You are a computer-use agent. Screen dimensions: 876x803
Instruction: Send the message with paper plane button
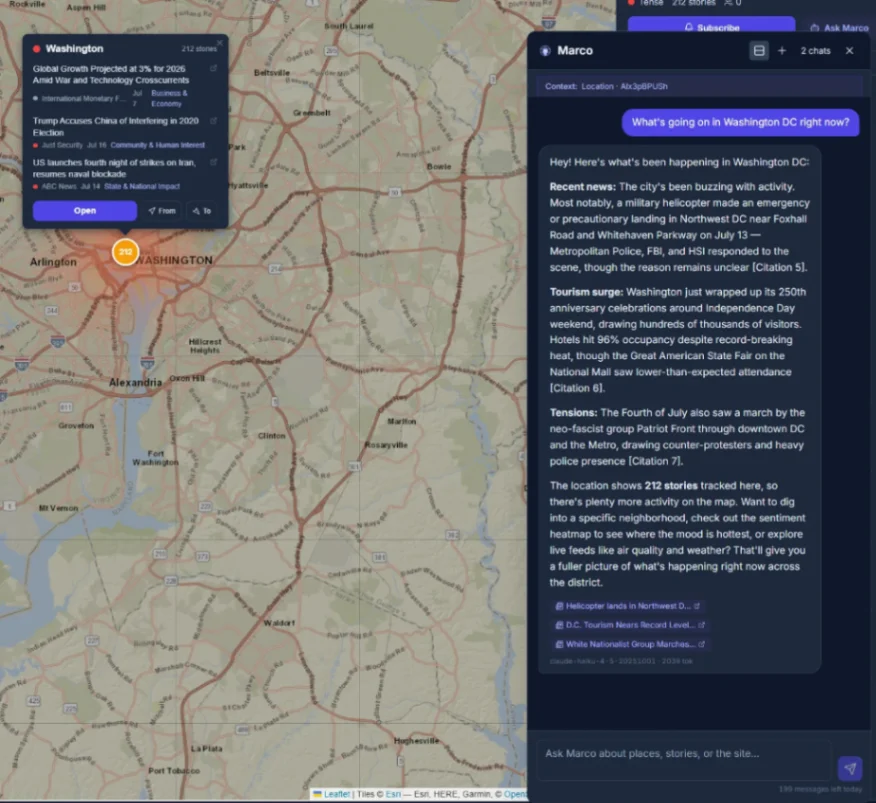pyautogui.click(x=850, y=768)
